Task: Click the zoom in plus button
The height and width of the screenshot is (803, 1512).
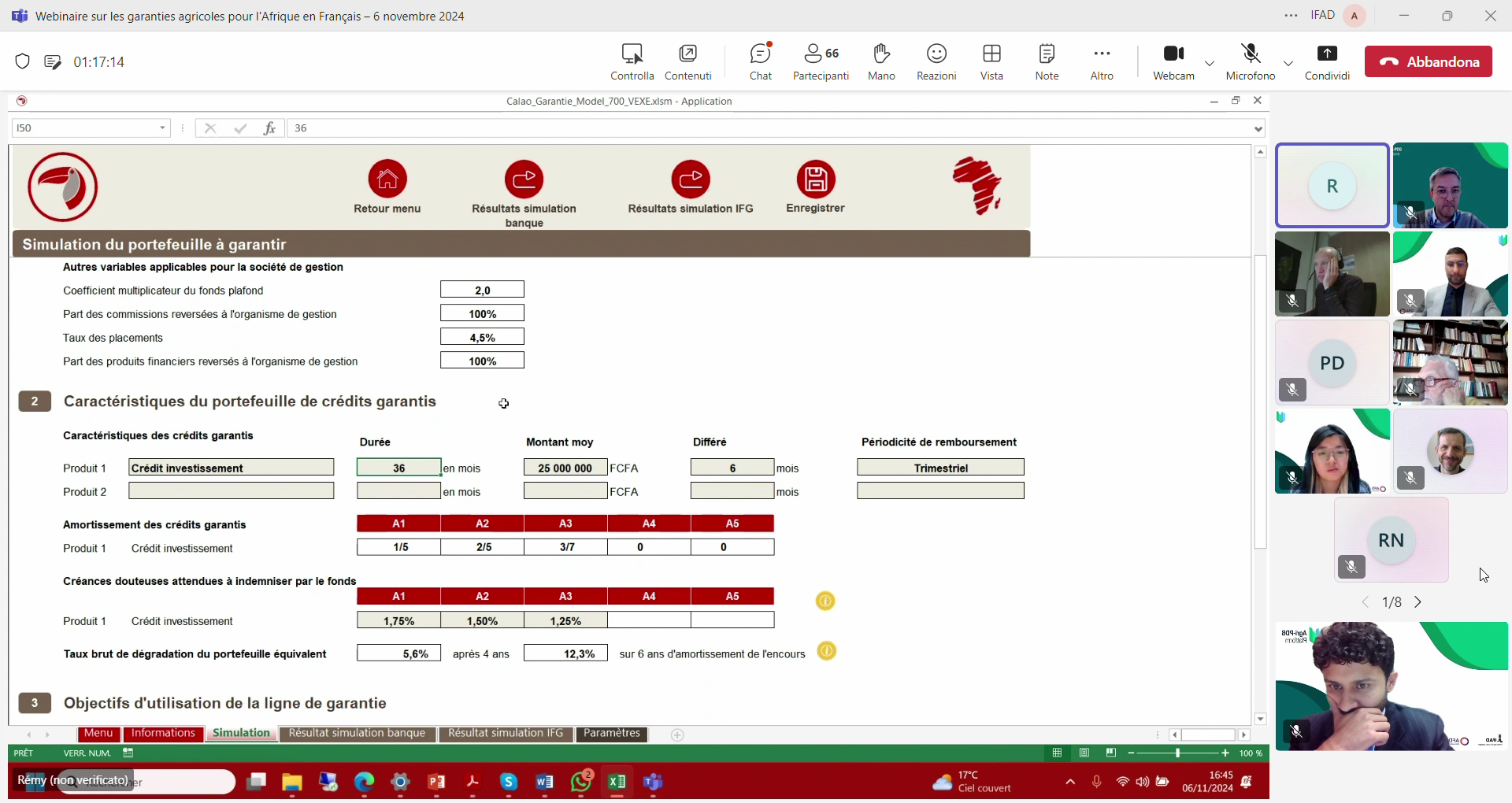Action: (1225, 753)
